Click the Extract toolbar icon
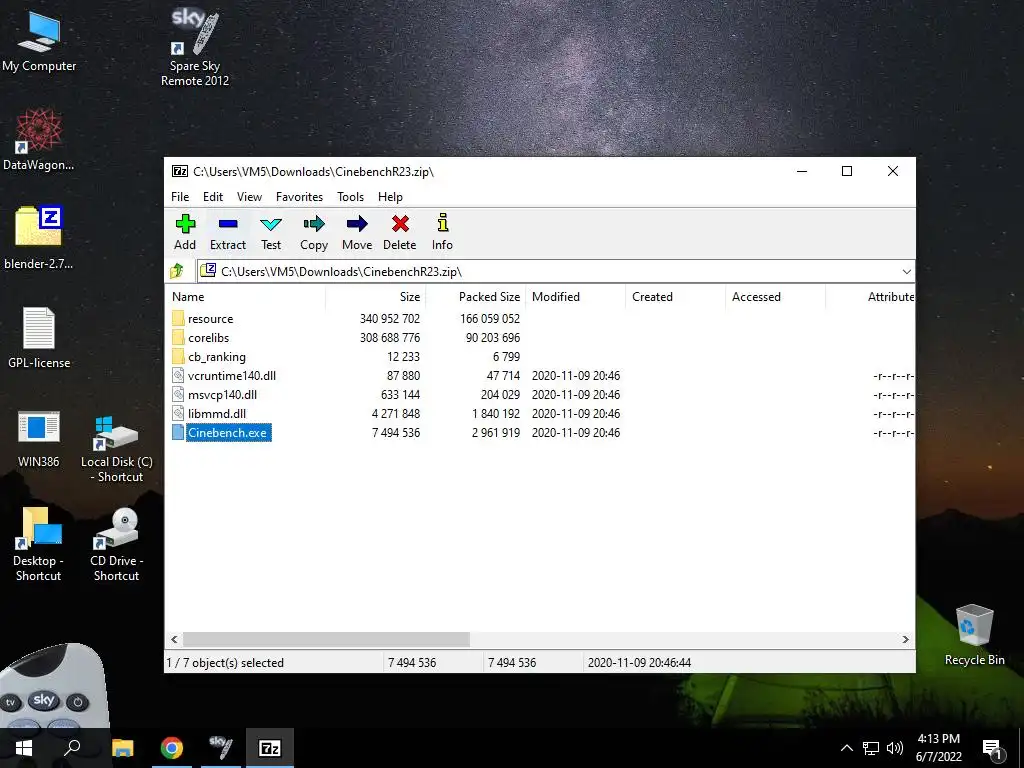This screenshot has width=1024, height=768. [x=228, y=232]
